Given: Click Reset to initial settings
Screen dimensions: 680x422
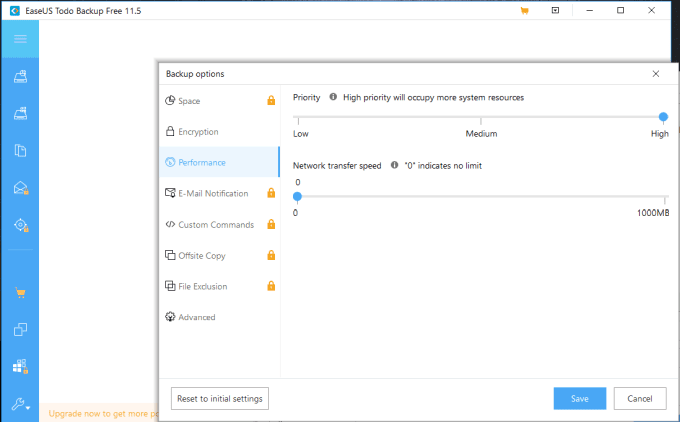Looking at the screenshot, I should [220, 399].
